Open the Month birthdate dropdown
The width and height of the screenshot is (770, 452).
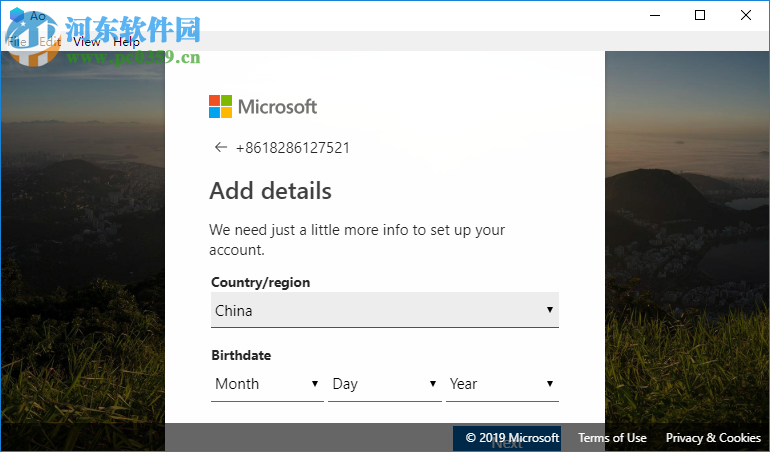tap(267, 384)
